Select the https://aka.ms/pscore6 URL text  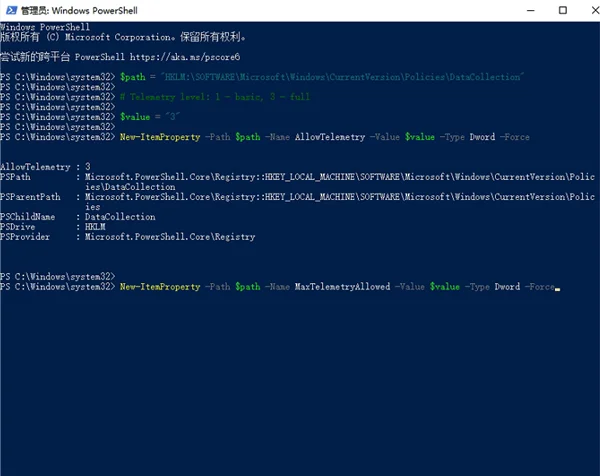(x=185, y=57)
